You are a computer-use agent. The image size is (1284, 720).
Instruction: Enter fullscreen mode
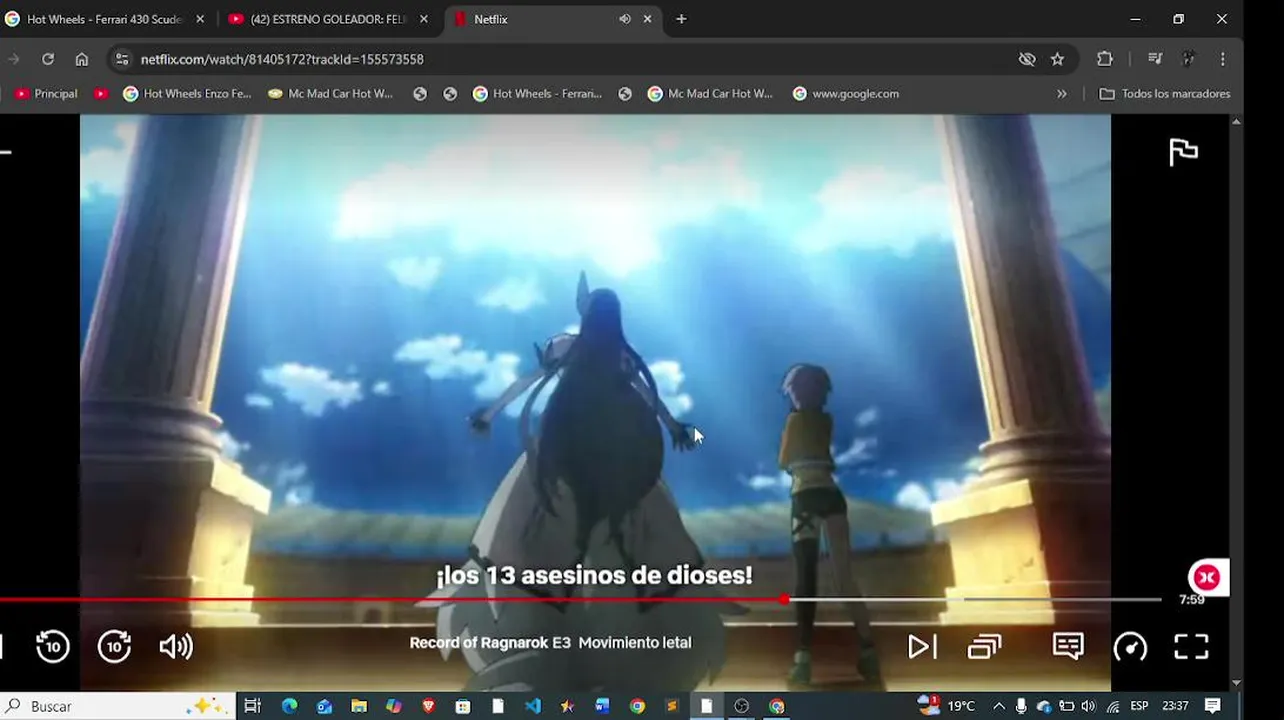coord(1191,647)
